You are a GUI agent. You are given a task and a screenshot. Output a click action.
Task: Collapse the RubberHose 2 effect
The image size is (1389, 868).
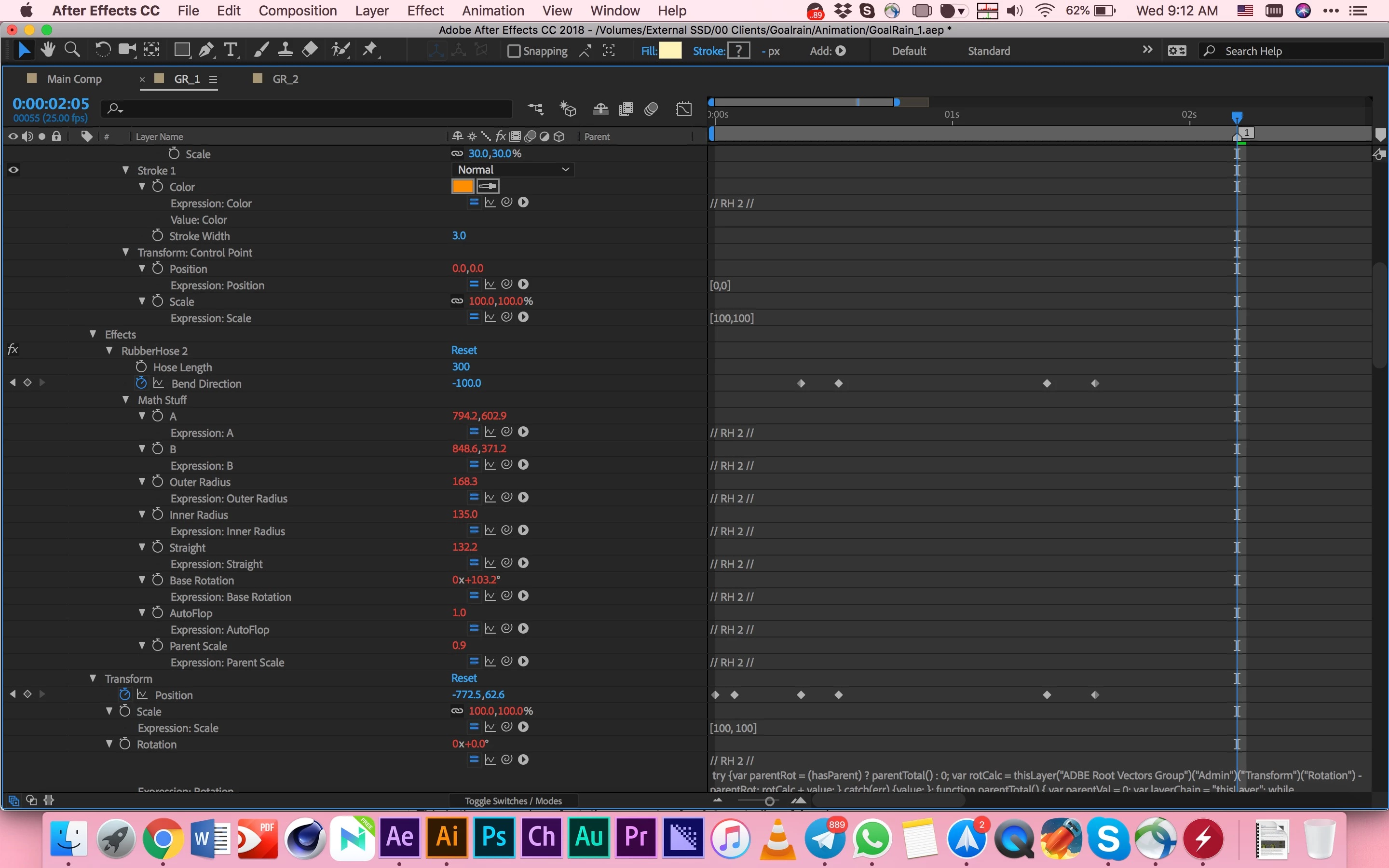point(109,350)
